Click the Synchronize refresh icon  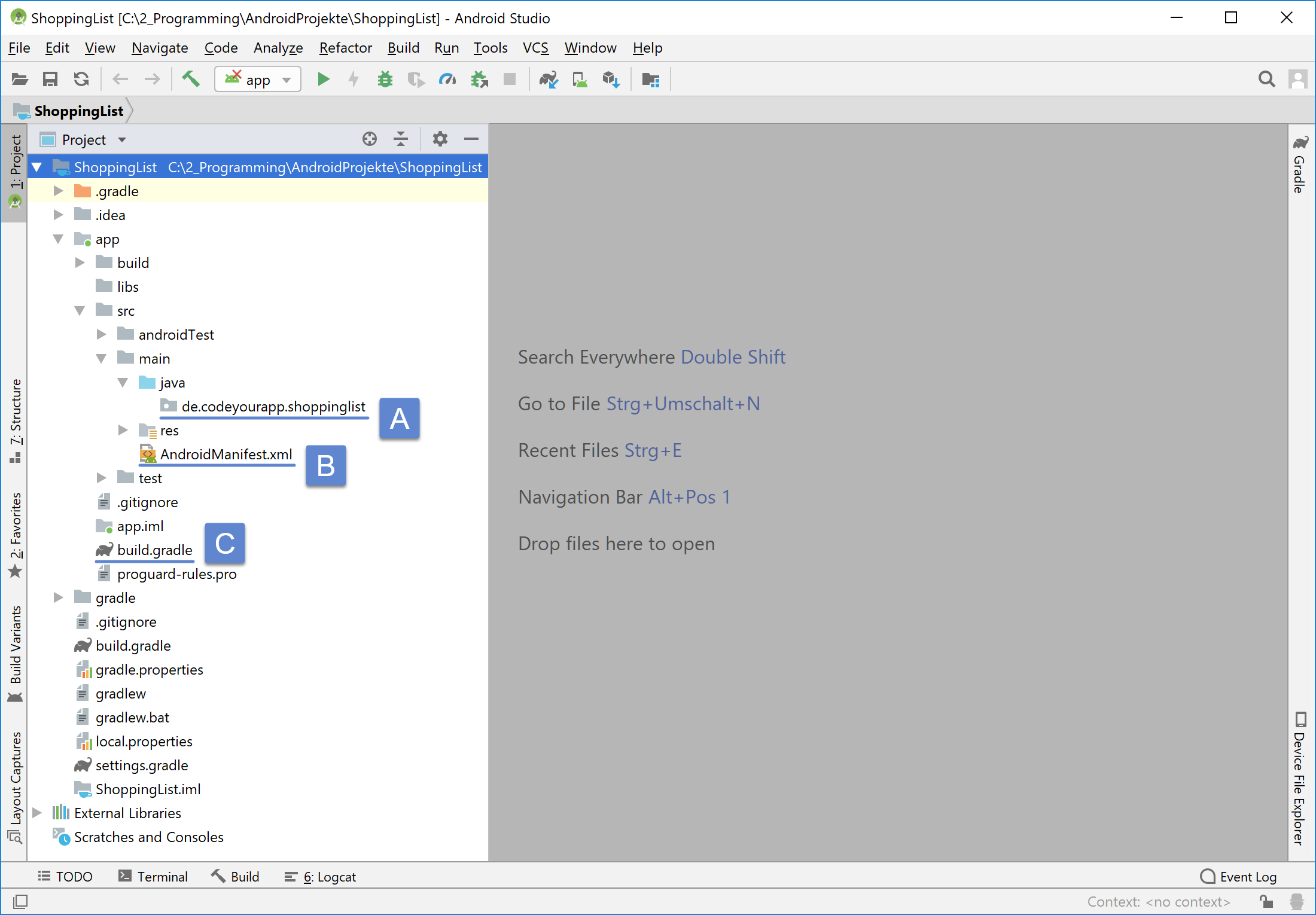tap(81, 79)
